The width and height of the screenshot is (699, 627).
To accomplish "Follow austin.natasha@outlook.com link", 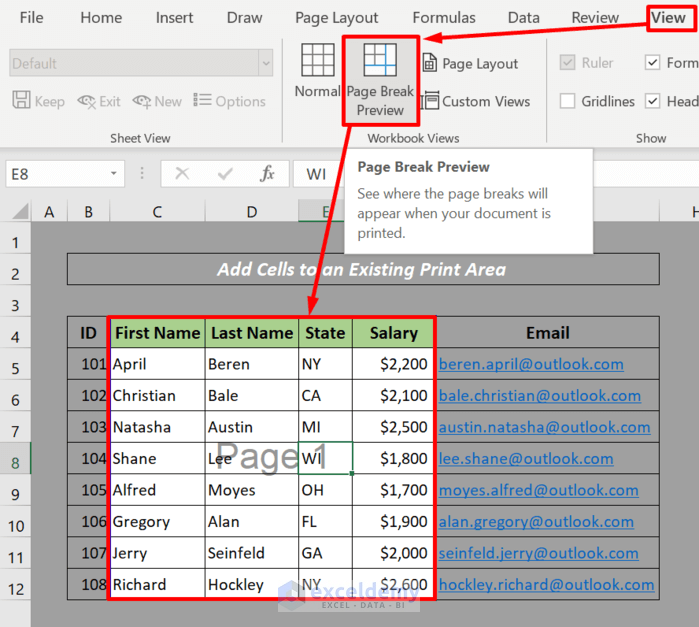I will coord(544,427).
